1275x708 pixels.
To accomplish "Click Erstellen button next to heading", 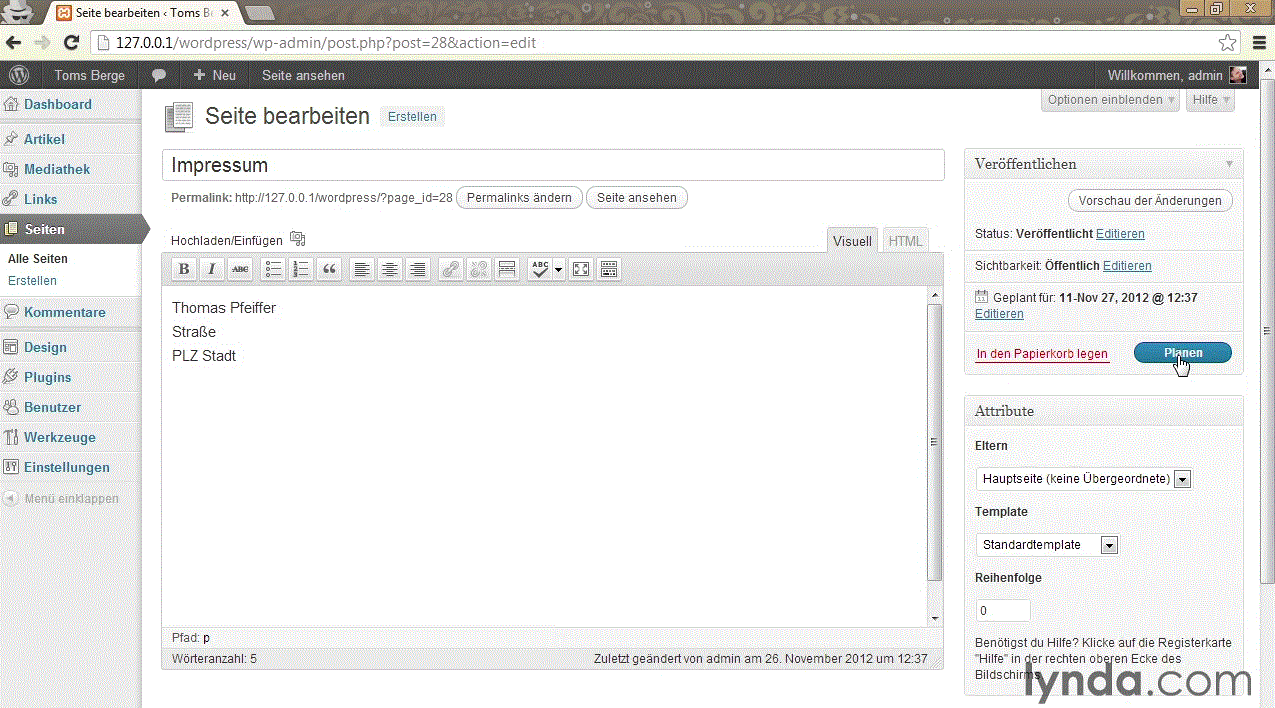I will (413, 117).
